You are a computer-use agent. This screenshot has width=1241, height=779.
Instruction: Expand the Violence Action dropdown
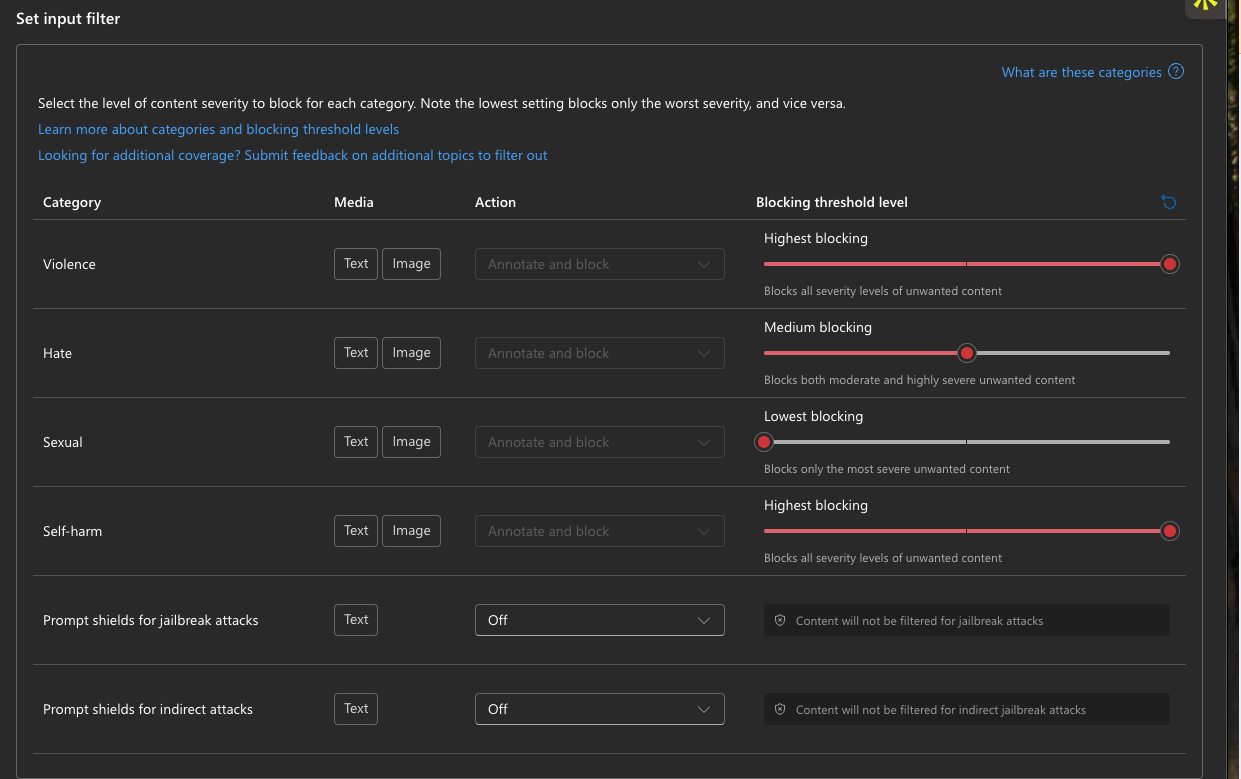599,264
